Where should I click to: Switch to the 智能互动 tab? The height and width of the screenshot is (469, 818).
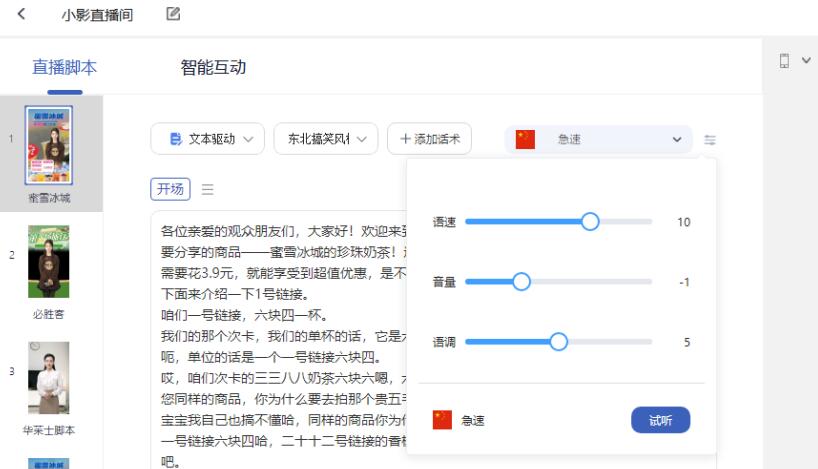coord(213,67)
